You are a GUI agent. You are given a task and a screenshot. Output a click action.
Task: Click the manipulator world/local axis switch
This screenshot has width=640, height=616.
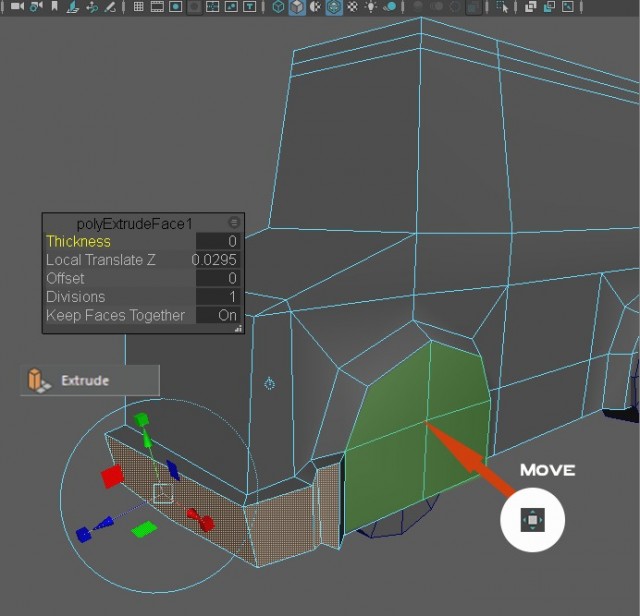pyautogui.click(x=269, y=384)
